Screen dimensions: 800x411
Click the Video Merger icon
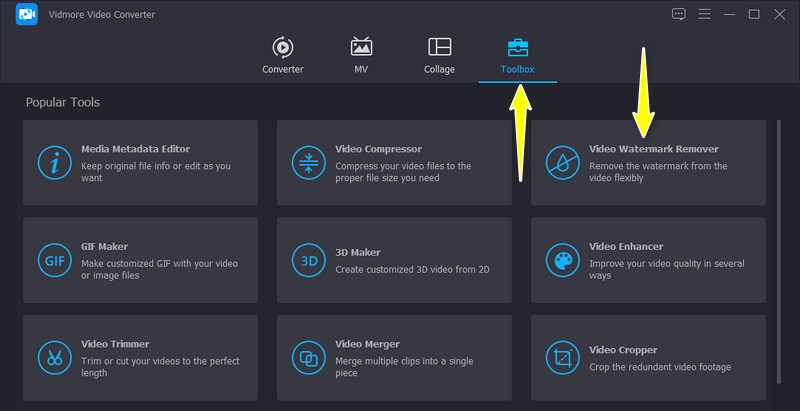[x=308, y=358]
